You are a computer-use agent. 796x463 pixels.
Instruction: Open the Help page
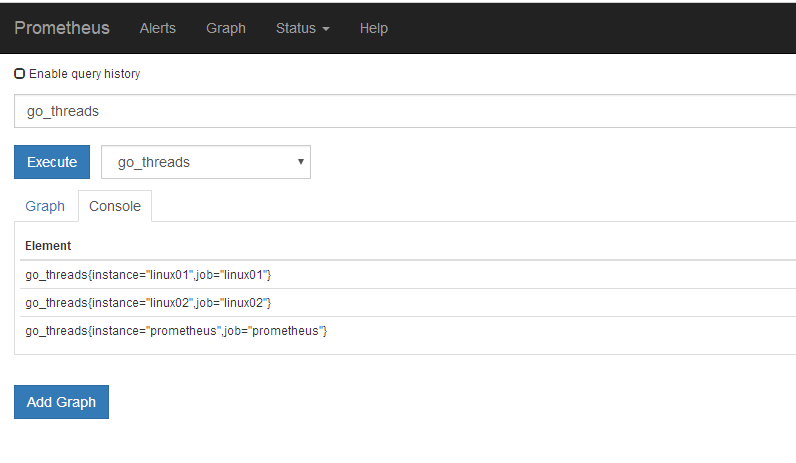pos(374,28)
